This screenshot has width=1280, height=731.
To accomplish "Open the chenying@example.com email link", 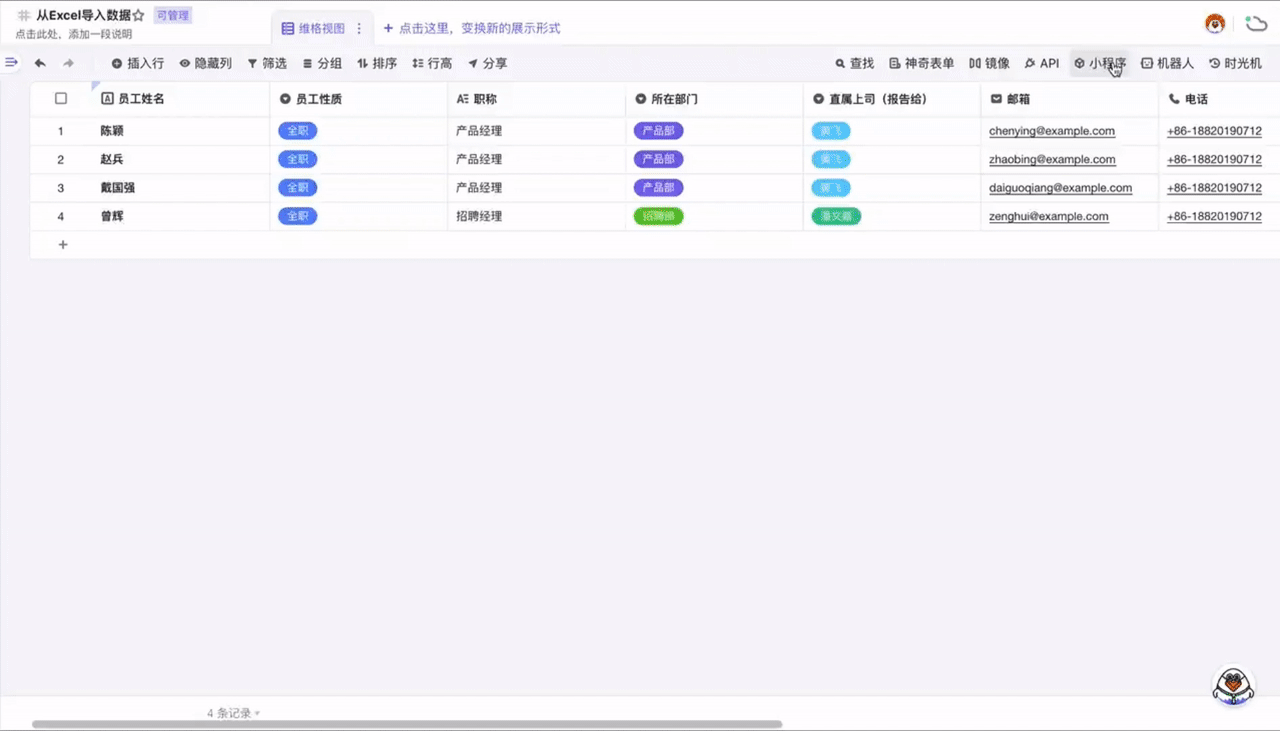I will (x=1051, y=131).
